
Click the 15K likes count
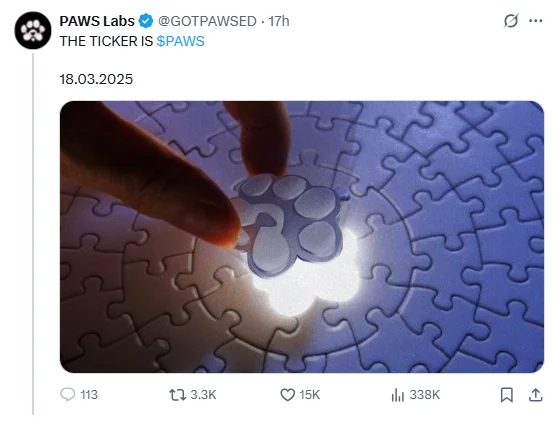[x=309, y=395]
